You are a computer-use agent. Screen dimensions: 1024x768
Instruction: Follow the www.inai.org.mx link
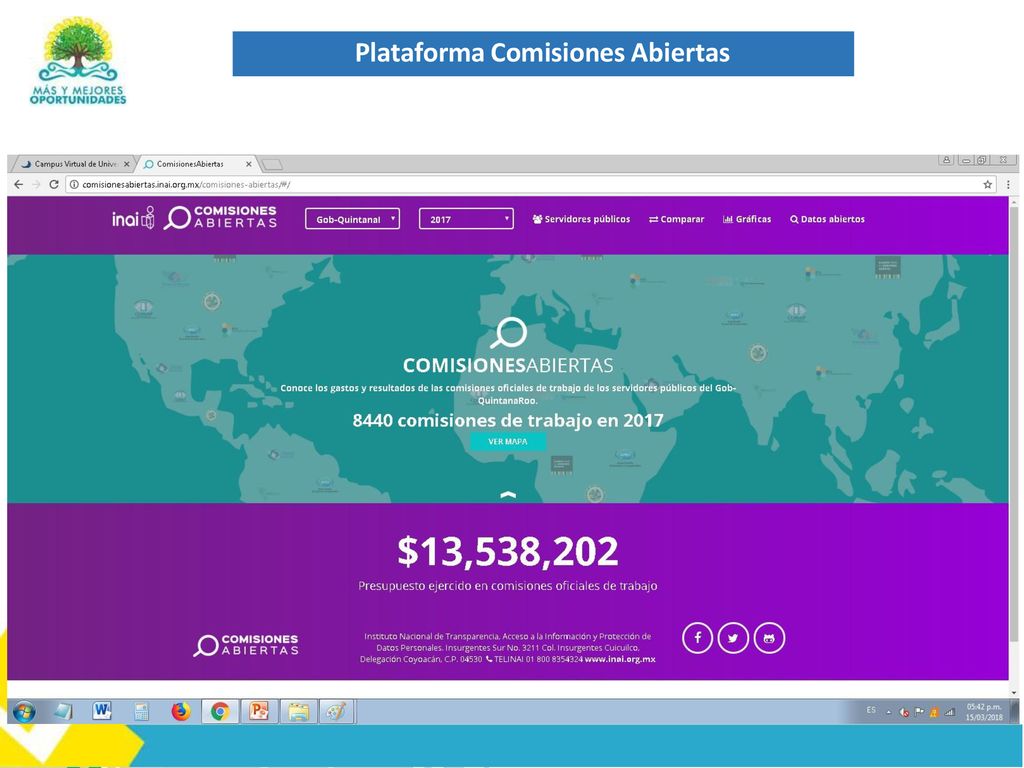620,659
